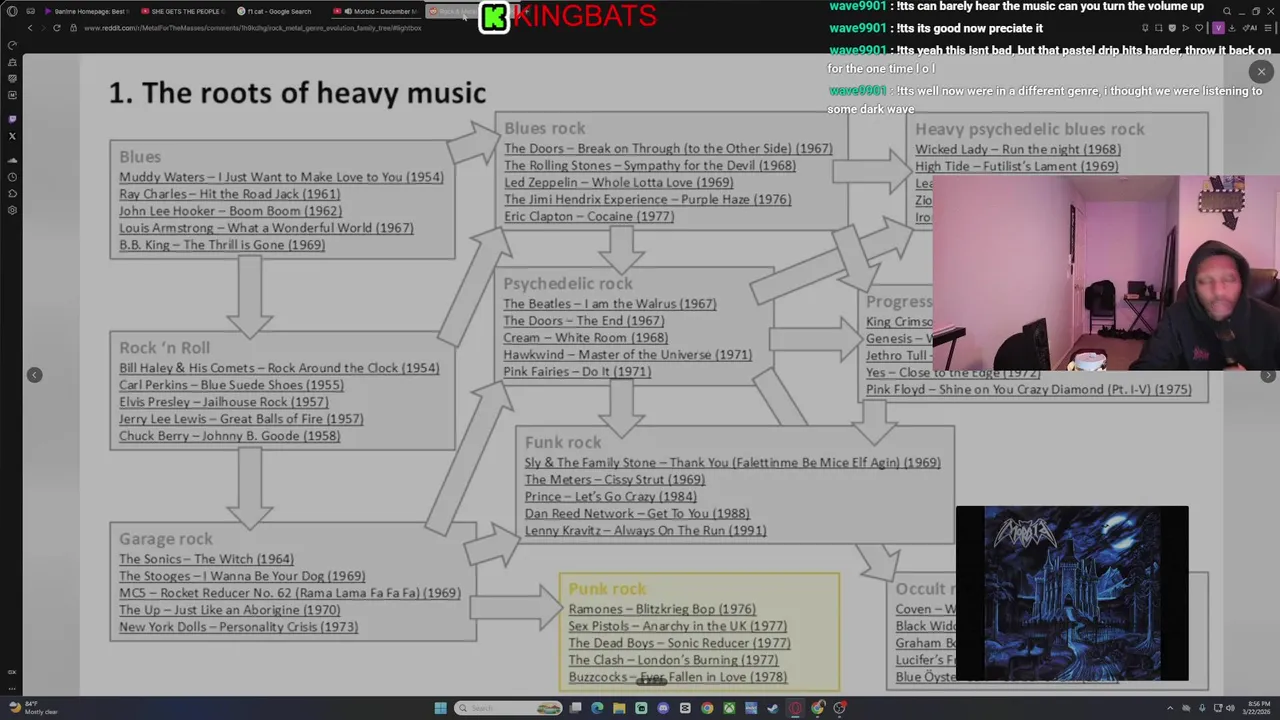Viewport: 1280px width, 720px height.
Task: Click Pink Floyd – Shine on You Crazy Diamond
Action: [x=1028, y=389]
